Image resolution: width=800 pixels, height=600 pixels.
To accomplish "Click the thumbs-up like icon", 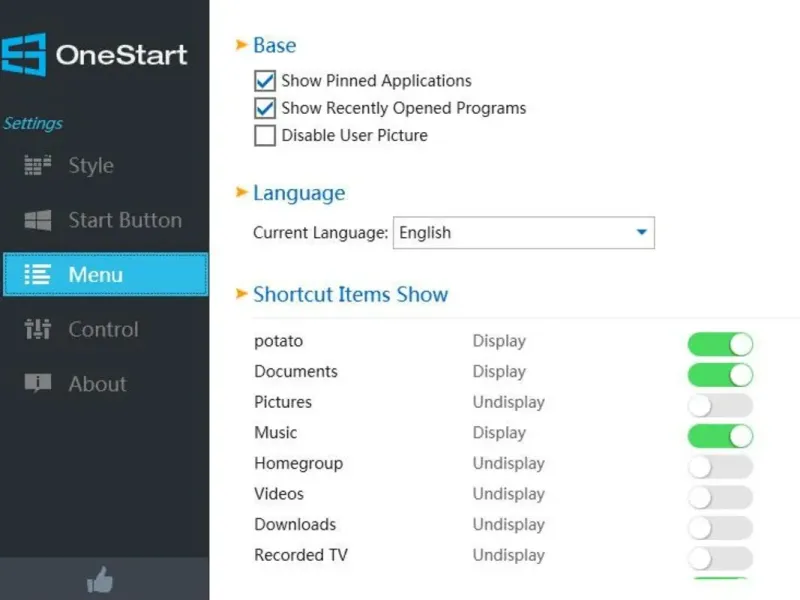I will point(100,579).
